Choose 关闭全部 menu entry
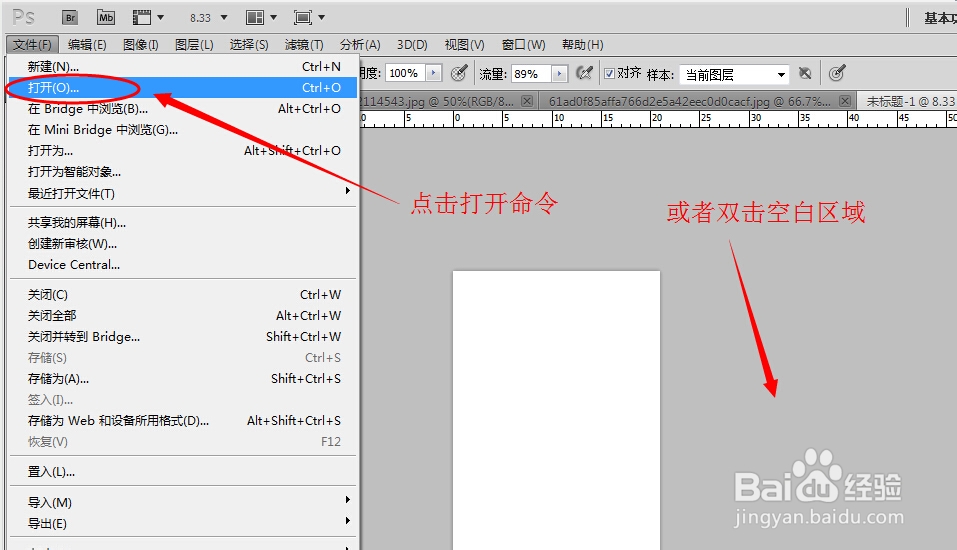Image resolution: width=957 pixels, height=550 pixels. pyautogui.click(x=183, y=316)
